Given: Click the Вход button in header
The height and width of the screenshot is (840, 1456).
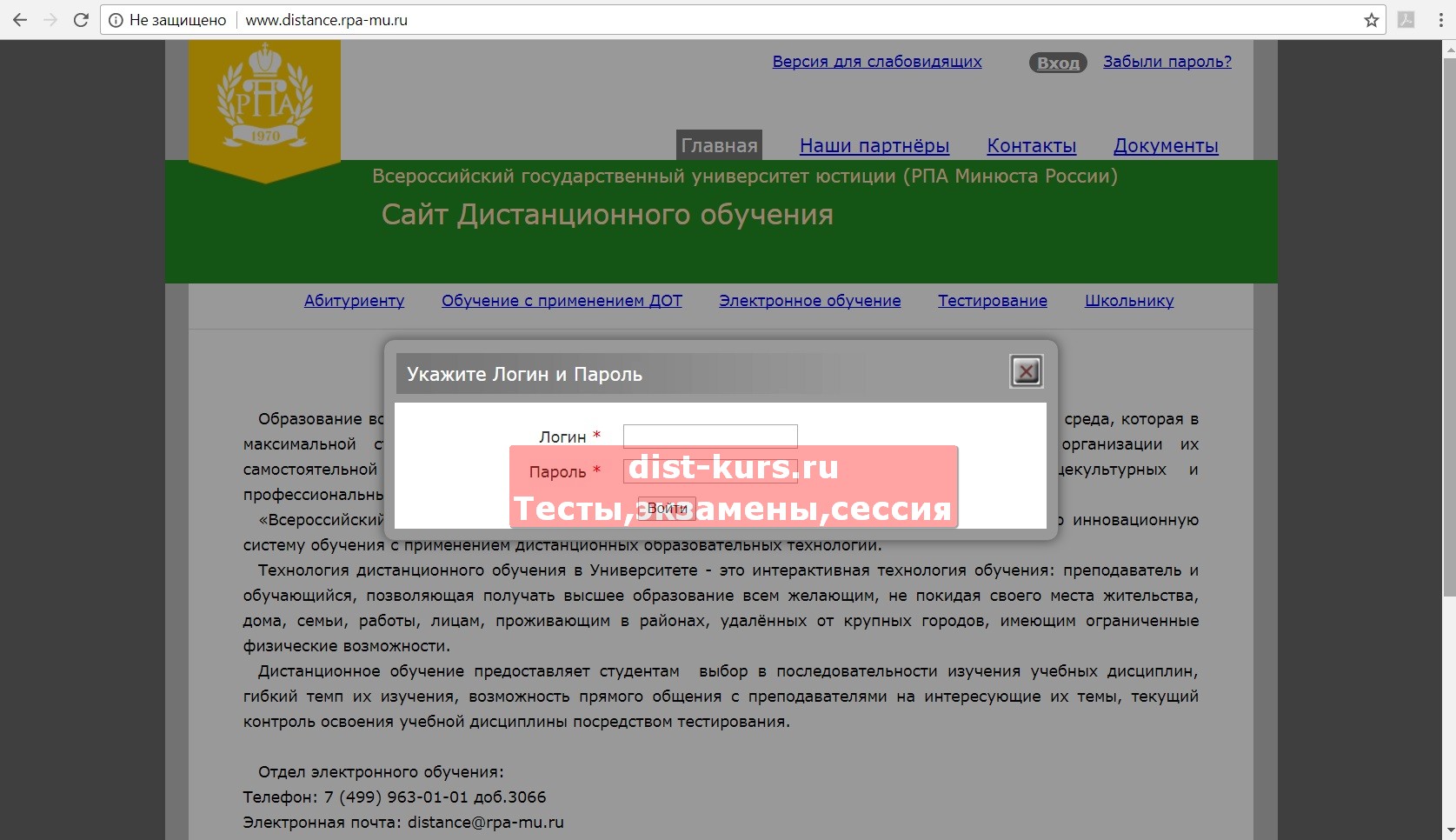Looking at the screenshot, I should (1058, 63).
